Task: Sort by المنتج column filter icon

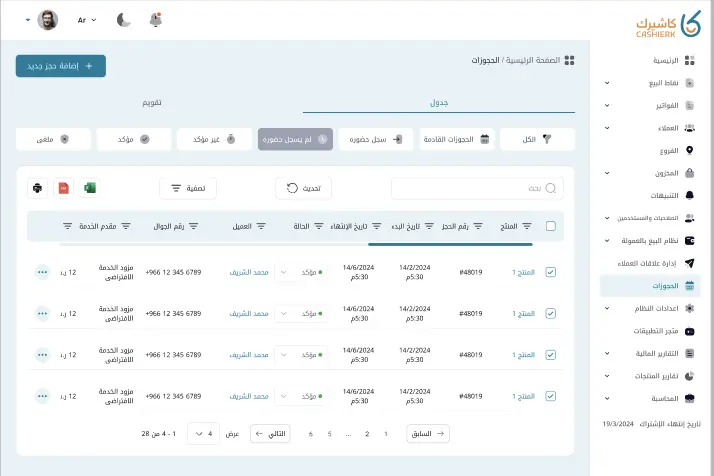Action: [527, 226]
